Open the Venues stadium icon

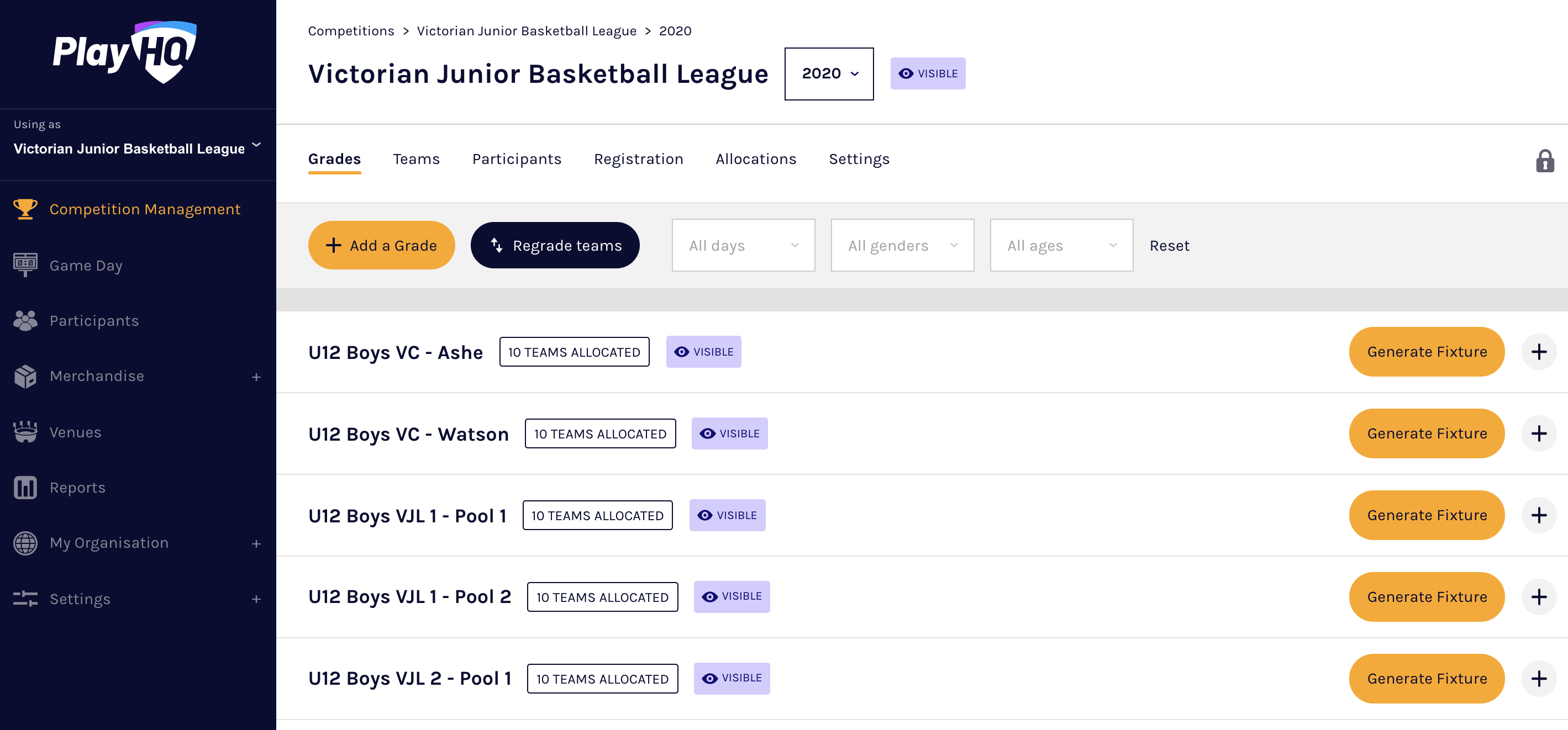pos(25,432)
